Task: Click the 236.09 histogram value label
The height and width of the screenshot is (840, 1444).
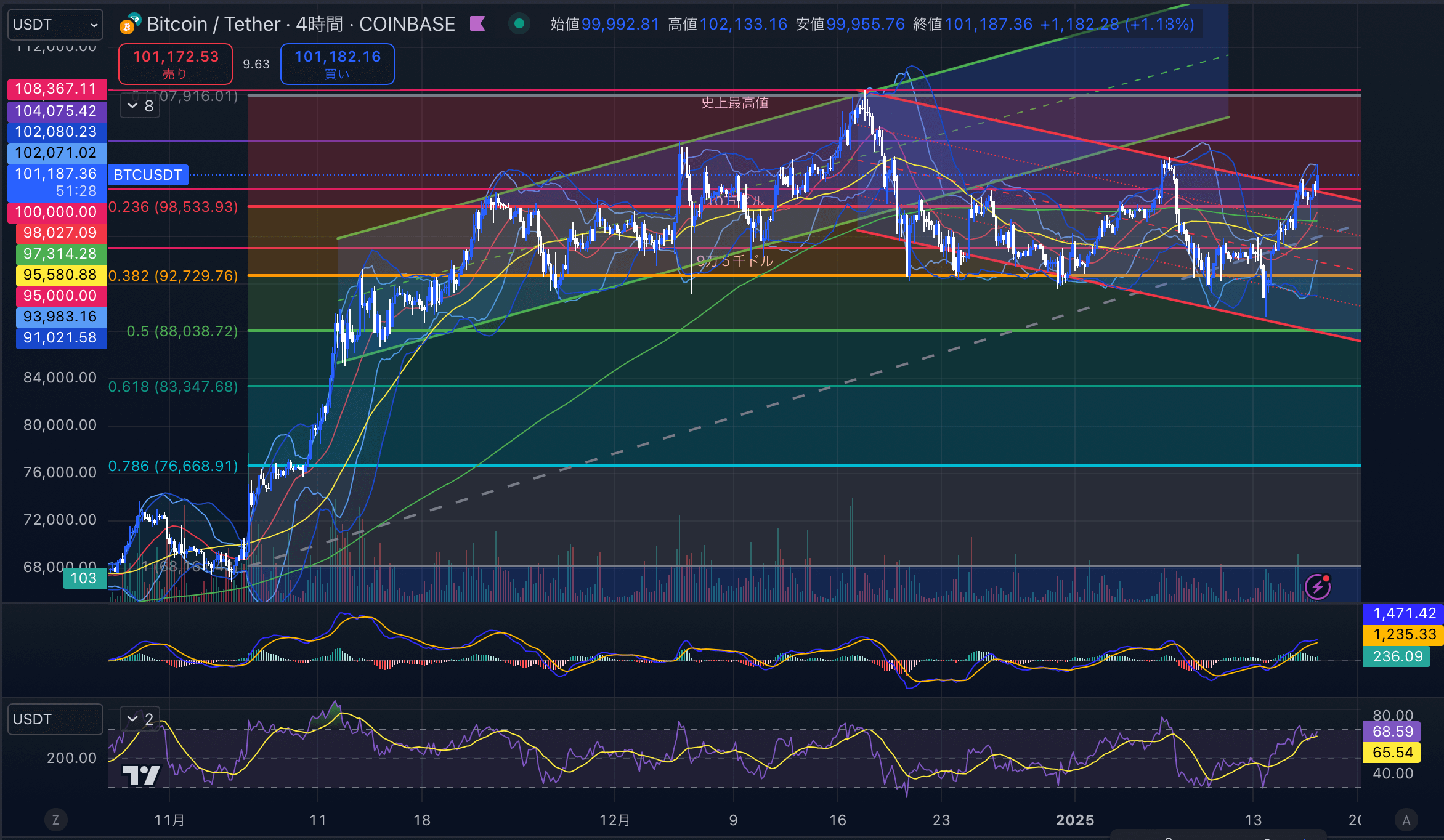Action: pyautogui.click(x=1397, y=656)
